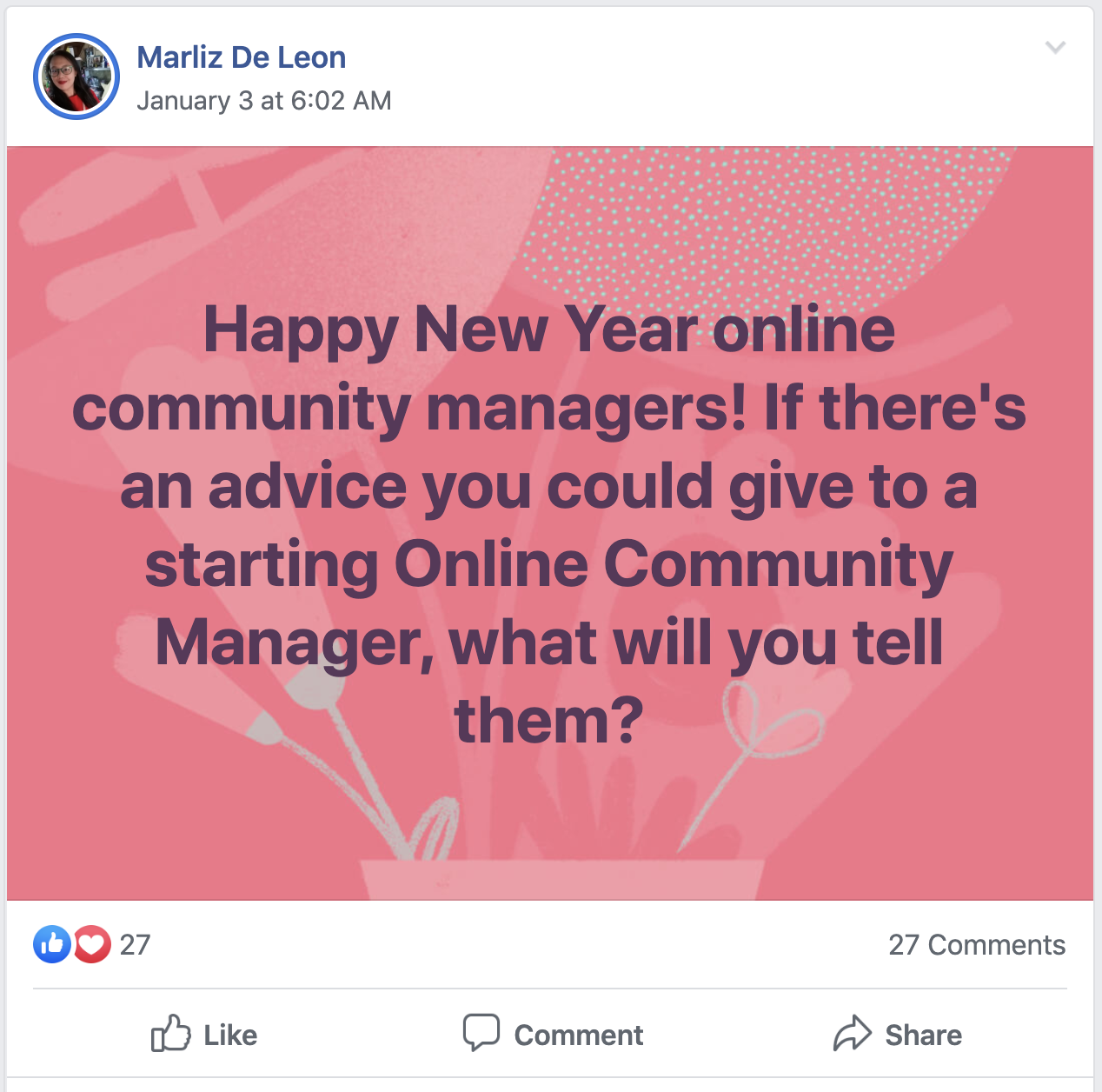The height and width of the screenshot is (1092, 1102).
Task: Click the thumbs-up outline Like icon
Action: point(170,1033)
